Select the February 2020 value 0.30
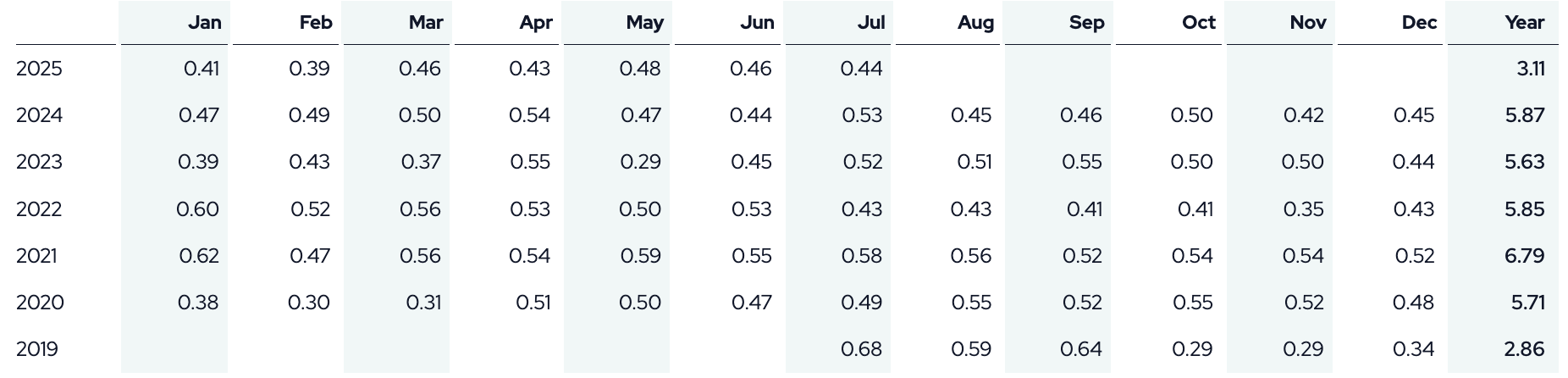 (x=309, y=303)
